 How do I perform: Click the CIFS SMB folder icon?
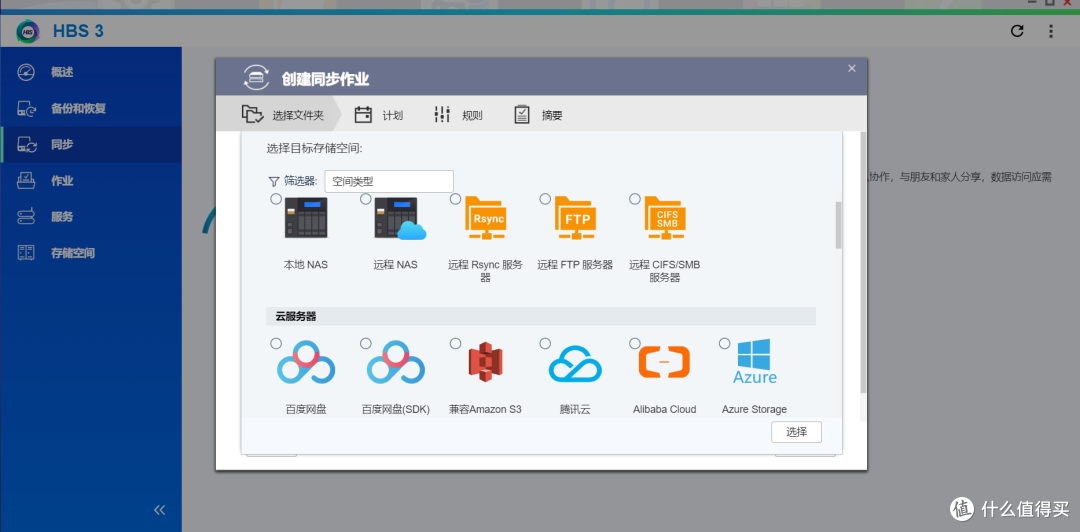[665, 218]
